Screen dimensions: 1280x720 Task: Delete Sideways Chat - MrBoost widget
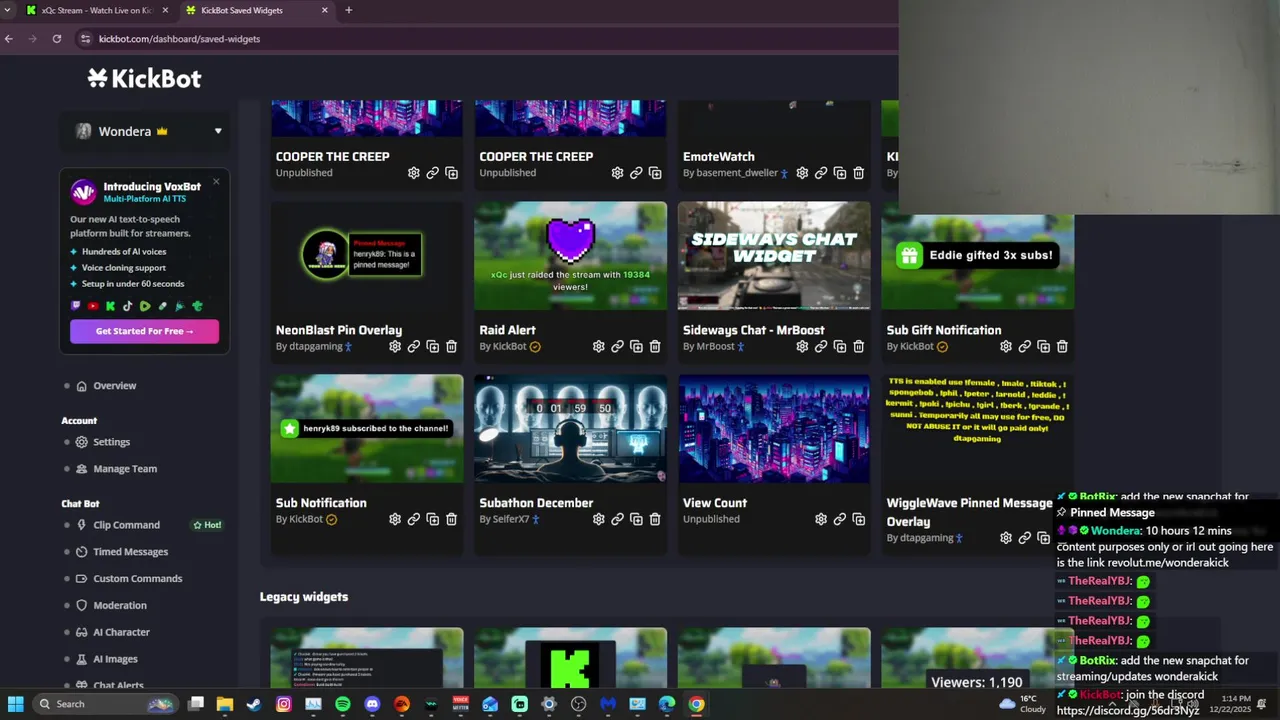point(858,346)
